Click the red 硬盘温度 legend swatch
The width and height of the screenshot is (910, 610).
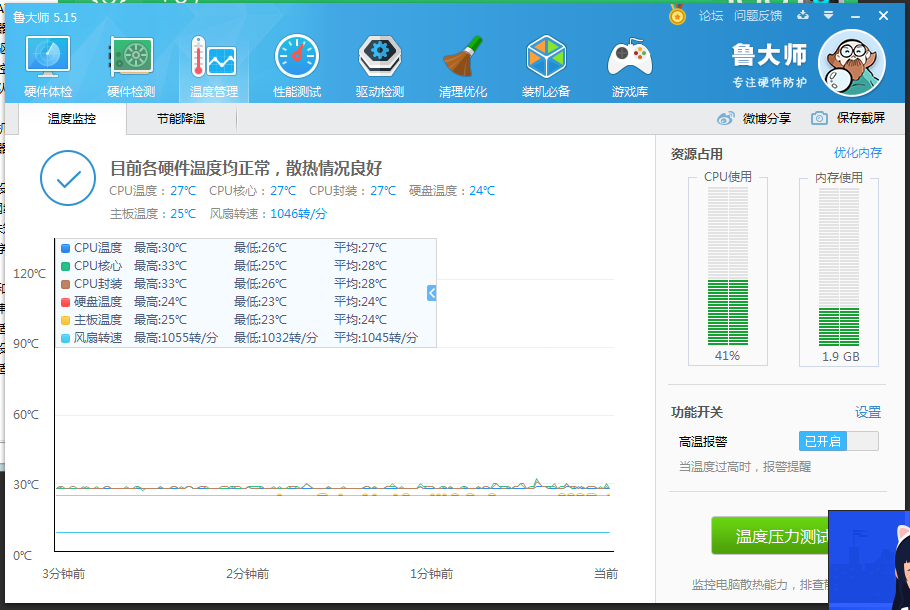(x=66, y=302)
